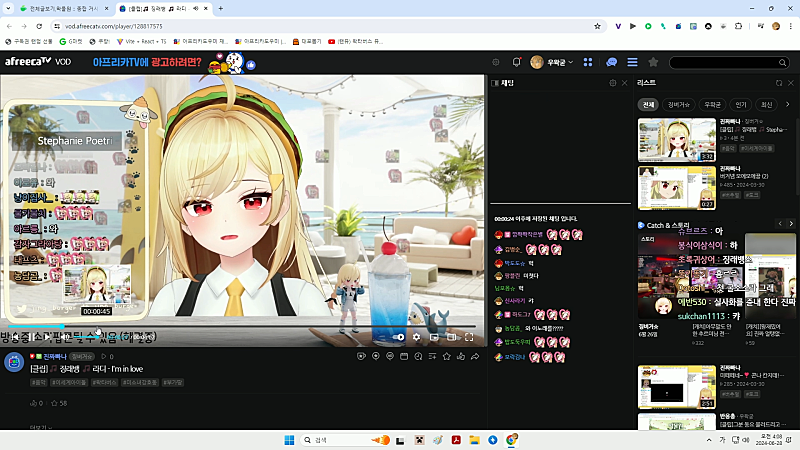Open browser extensions puzzle icon

pyautogui.click(x=738, y=26)
